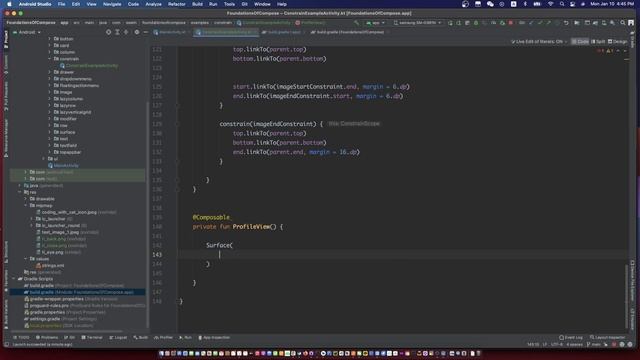Select gradle.properties file in tree

[x=64, y=312]
